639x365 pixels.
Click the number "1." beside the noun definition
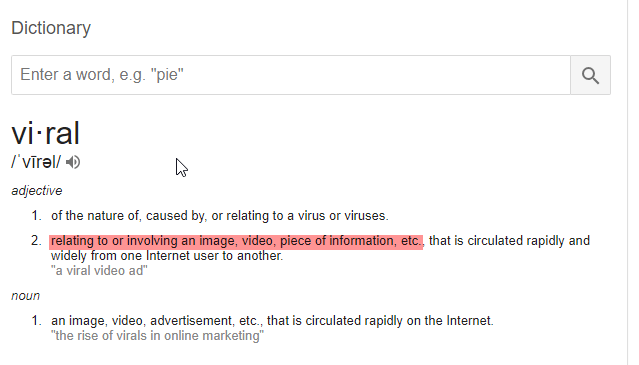click(37, 321)
